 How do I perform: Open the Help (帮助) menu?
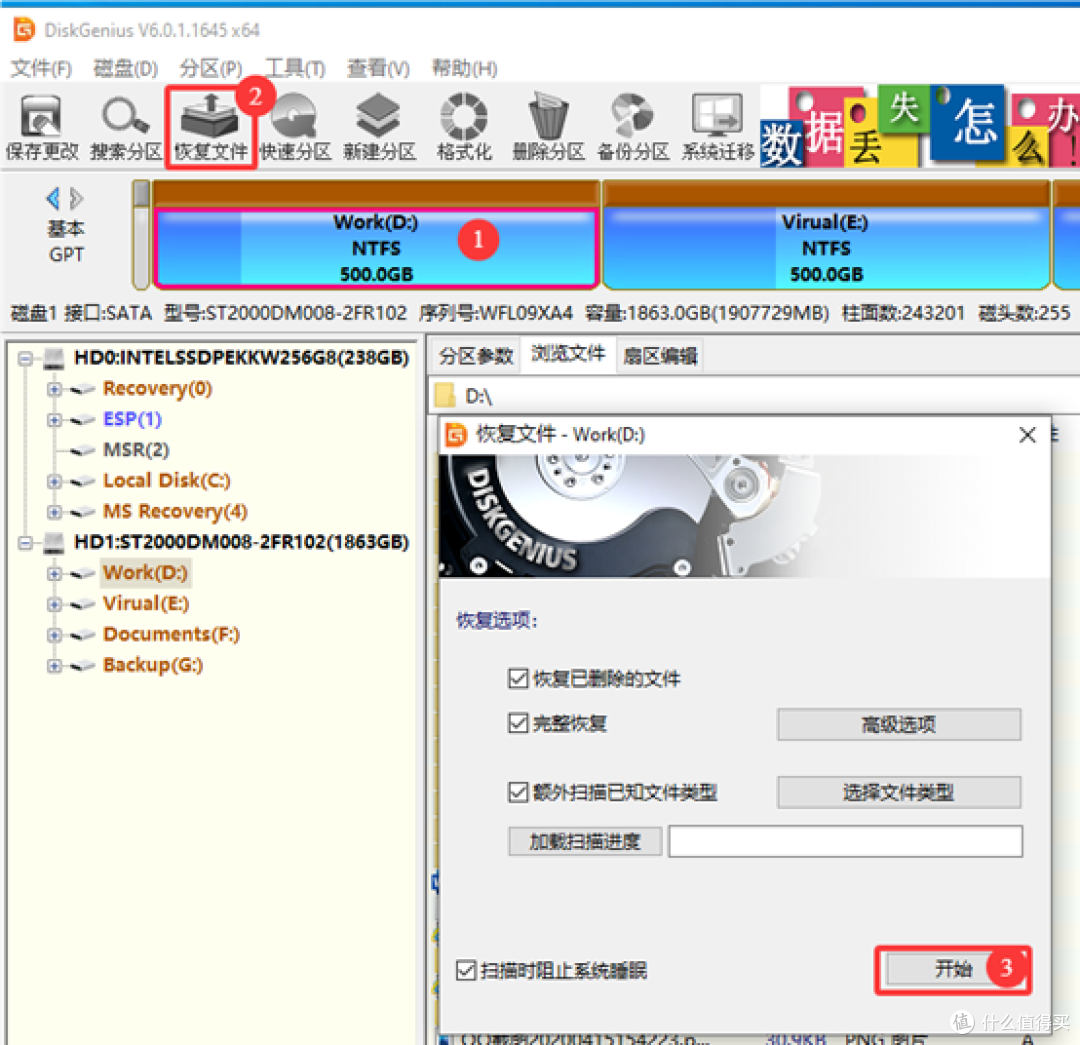point(464,68)
